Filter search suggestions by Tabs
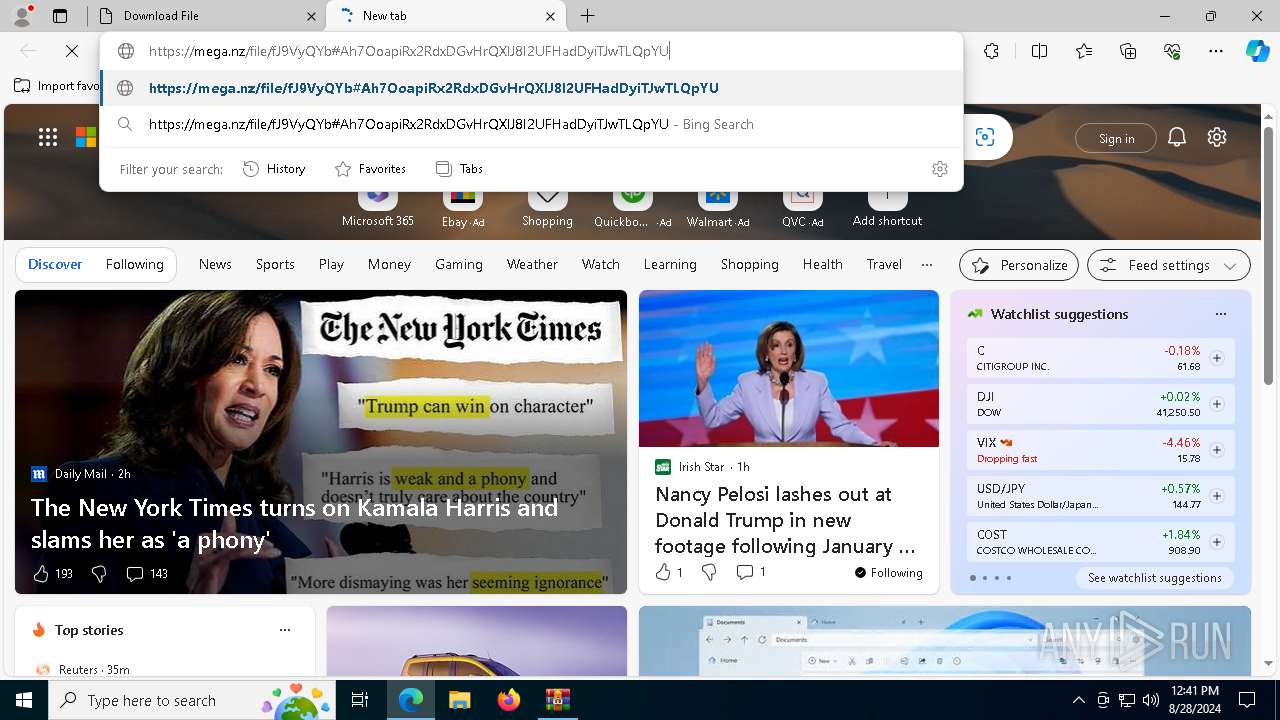Image resolution: width=1280 pixels, height=720 pixels. pyautogui.click(x=460, y=169)
